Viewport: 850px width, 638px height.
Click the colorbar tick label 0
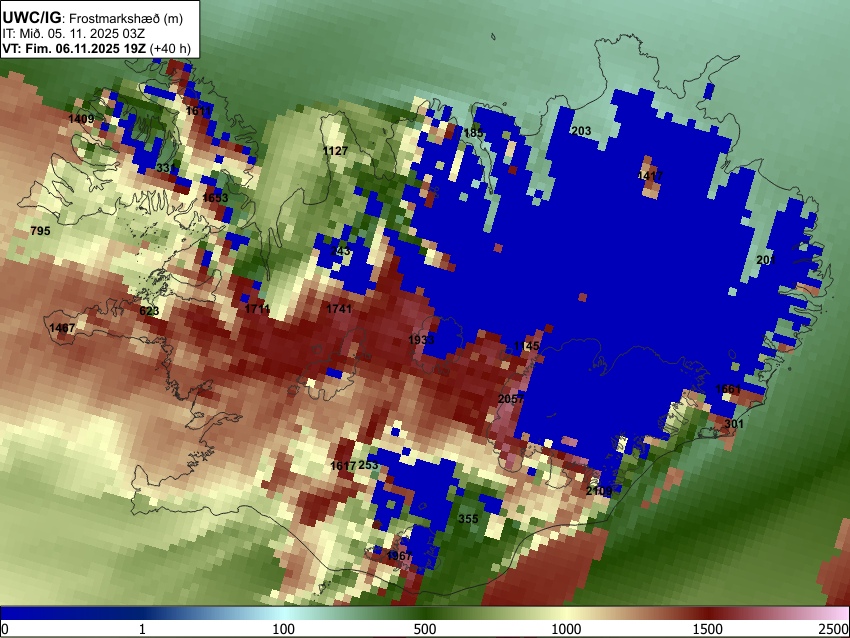tap(5, 629)
